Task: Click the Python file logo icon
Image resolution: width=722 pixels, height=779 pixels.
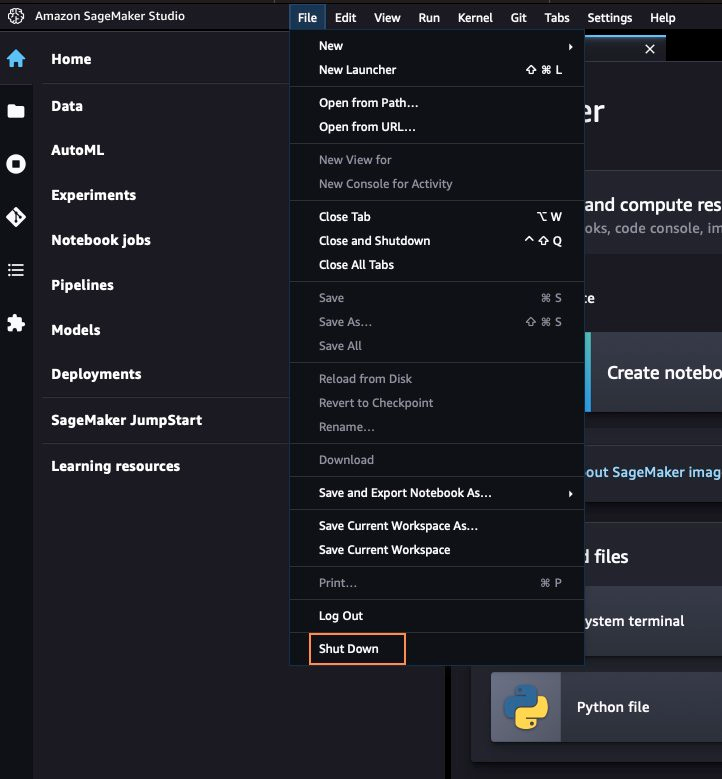Action: pyautogui.click(x=526, y=706)
